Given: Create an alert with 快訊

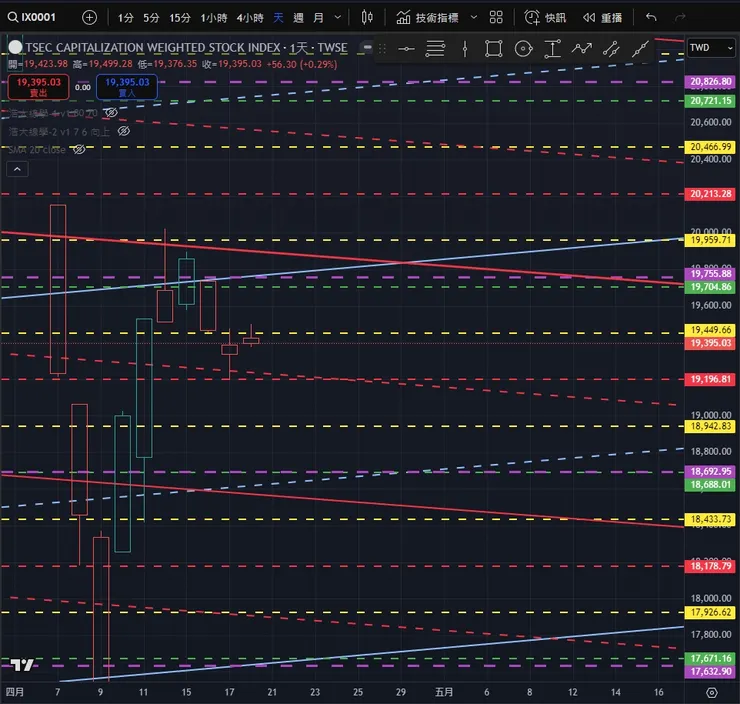Looking at the screenshot, I should [545, 17].
